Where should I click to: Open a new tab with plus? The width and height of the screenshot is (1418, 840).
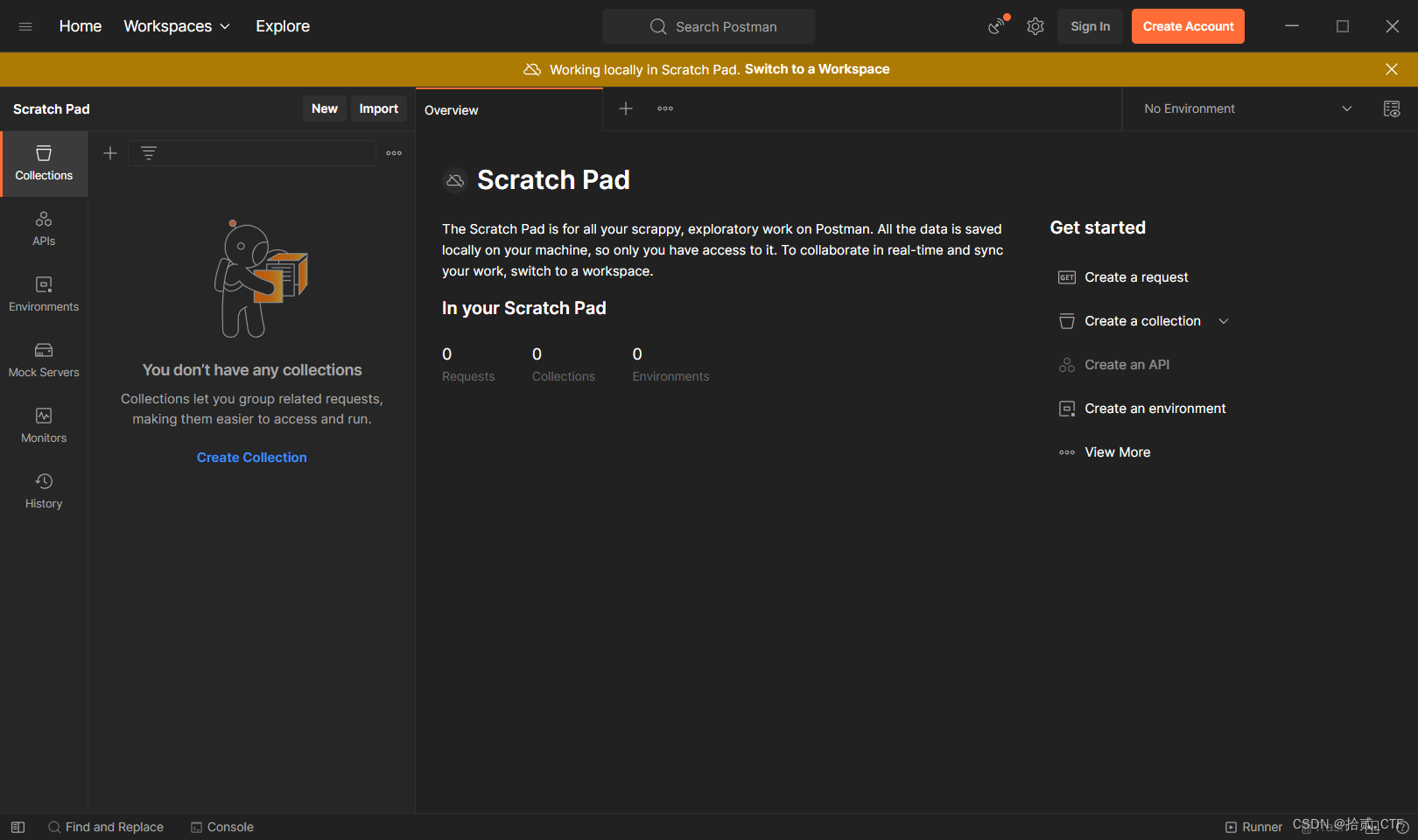tap(626, 108)
